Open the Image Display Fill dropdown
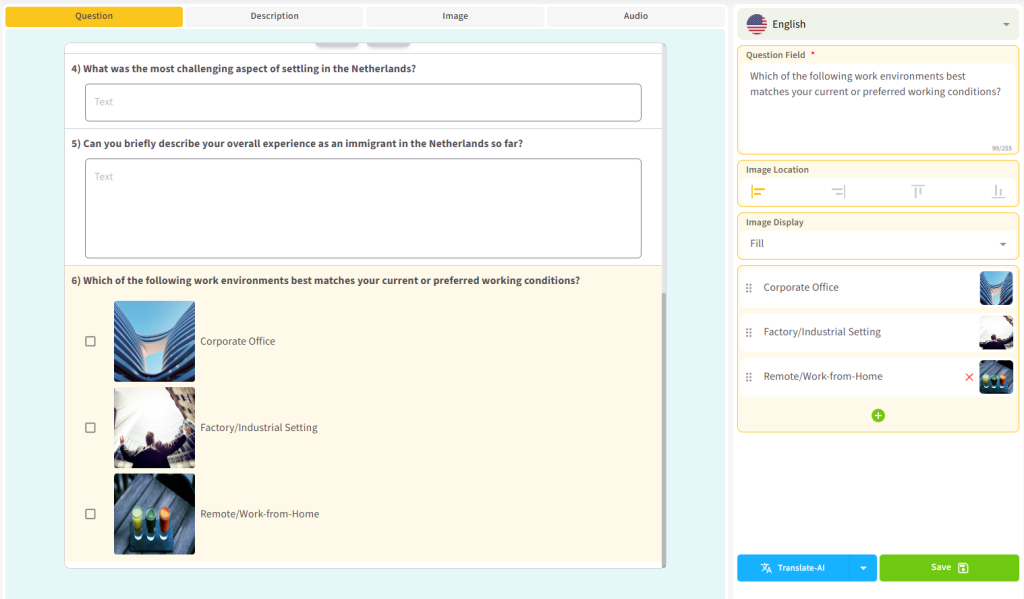1024x599 pixels. [x=878, y=244]
